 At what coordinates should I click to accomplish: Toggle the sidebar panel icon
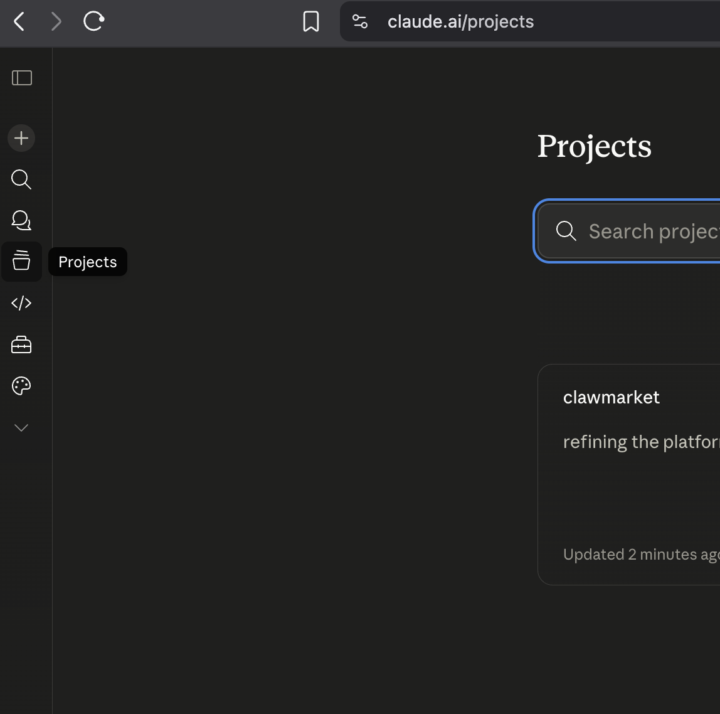click(x=22, y=78)
